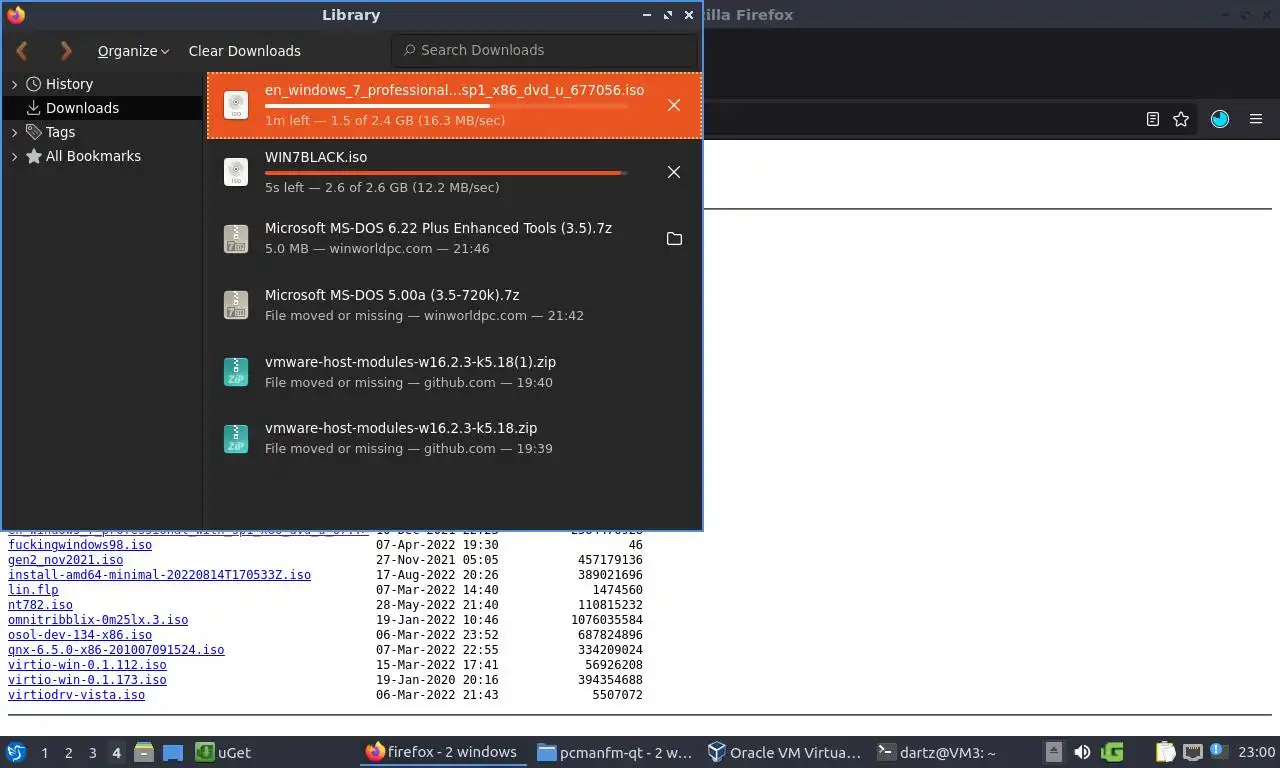Open the fuckingwindows98.iso link

point(80,545)
